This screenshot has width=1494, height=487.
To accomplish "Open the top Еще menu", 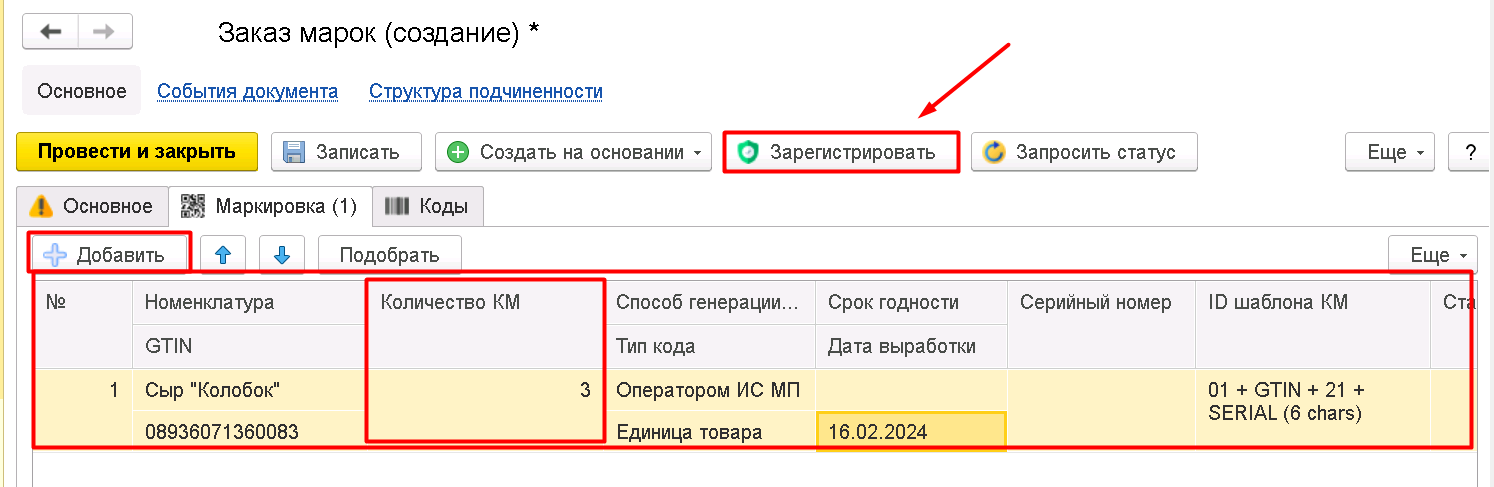I will 1390,152.
